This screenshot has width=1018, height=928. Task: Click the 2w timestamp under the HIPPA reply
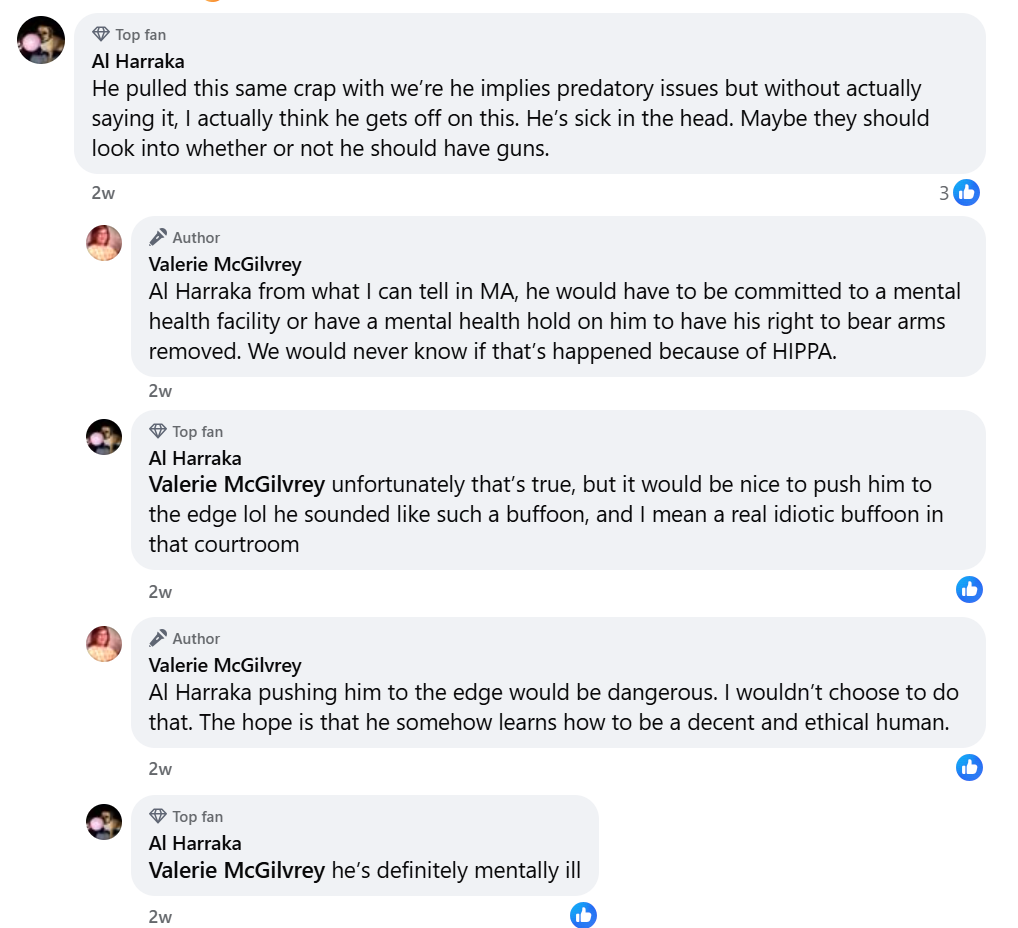pos(160,391)
